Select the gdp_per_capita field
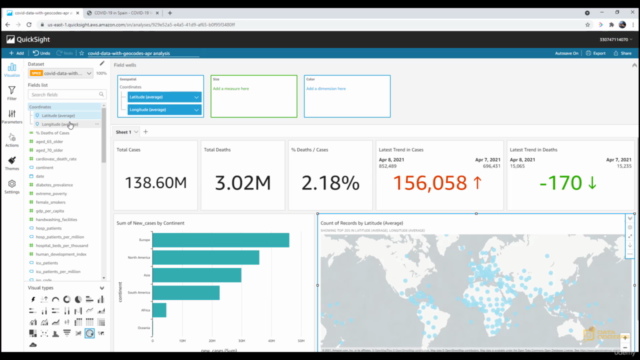Viewport: 640px width, 360px height. coord(50,211)
